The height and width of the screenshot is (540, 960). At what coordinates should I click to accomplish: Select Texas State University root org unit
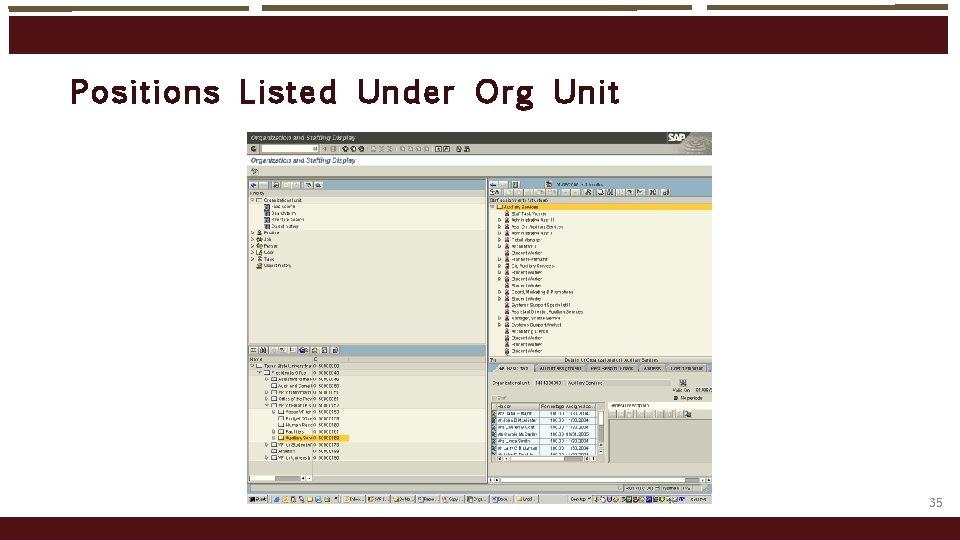288,366
